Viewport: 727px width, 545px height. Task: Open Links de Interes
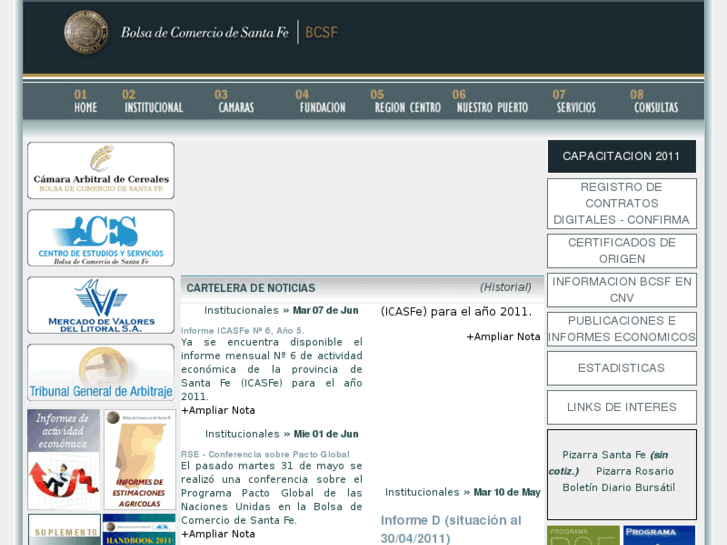622,407
